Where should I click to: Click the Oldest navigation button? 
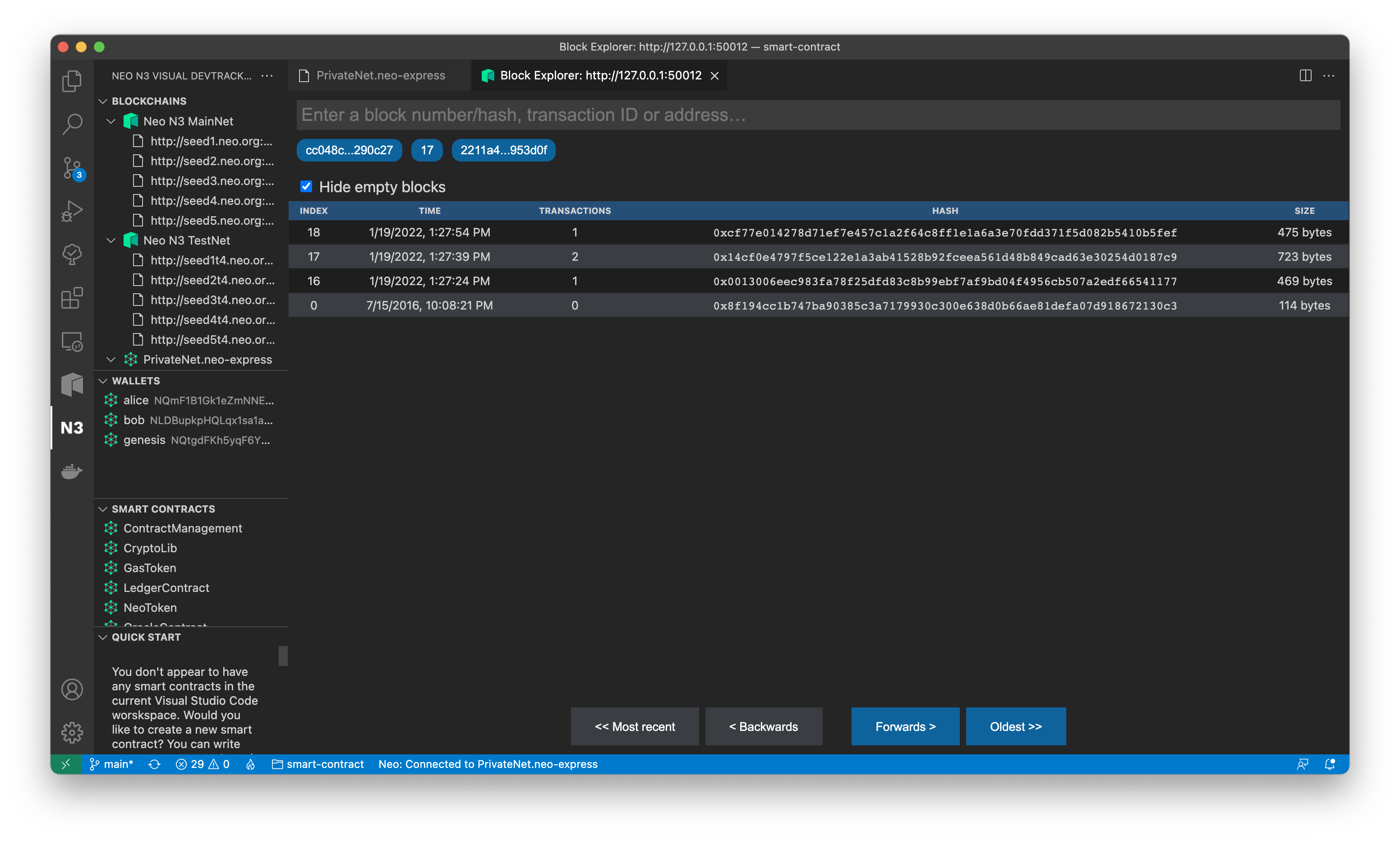[x=1015, y=726]
